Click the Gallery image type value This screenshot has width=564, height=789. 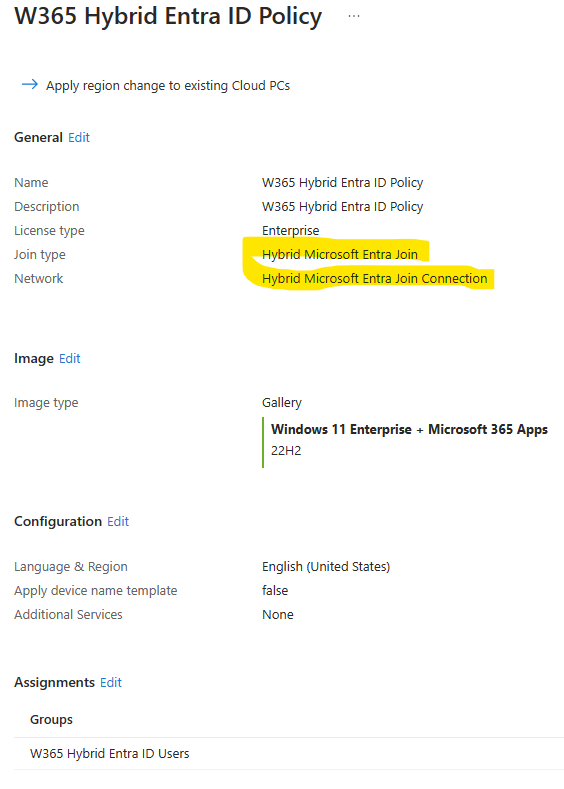pyautogui.click(x=282, y=403)
